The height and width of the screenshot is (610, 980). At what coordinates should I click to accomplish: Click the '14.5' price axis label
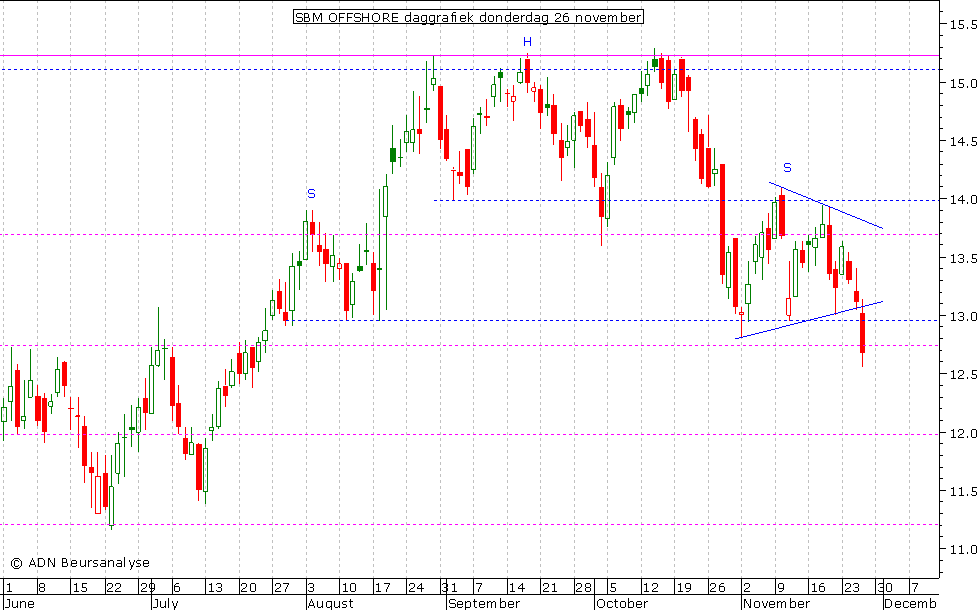pos(963,141)
